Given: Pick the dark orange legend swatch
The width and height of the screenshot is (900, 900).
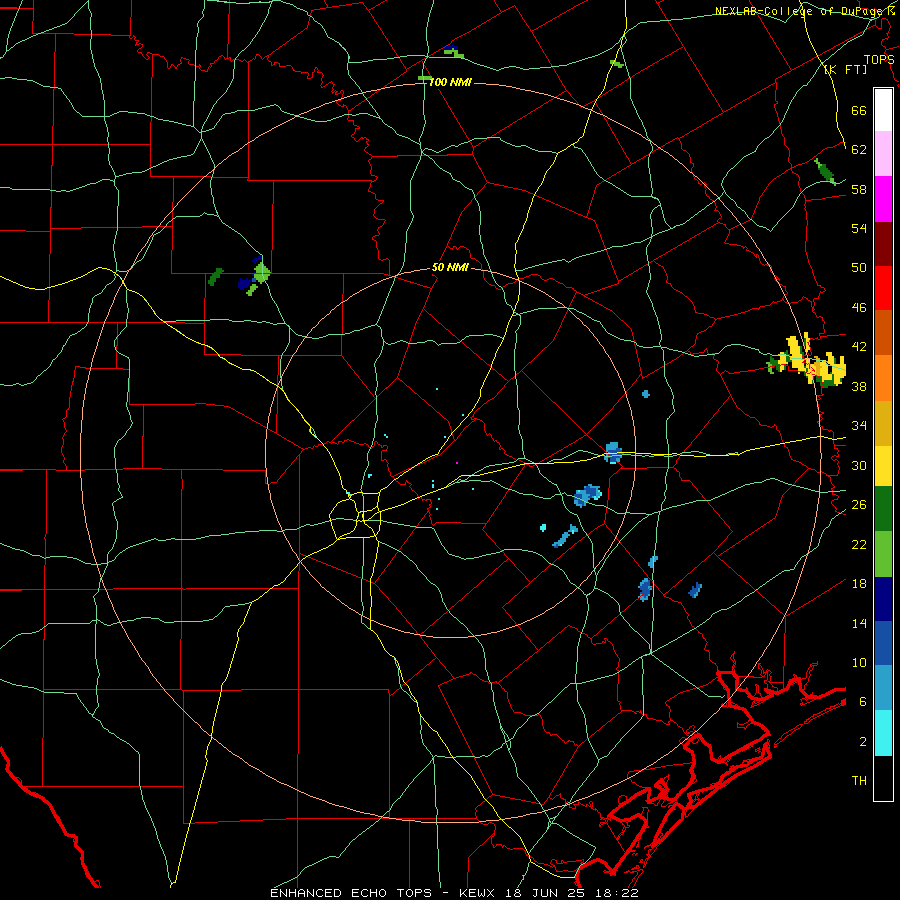Looking at the screenshot, I should point(883,333).
